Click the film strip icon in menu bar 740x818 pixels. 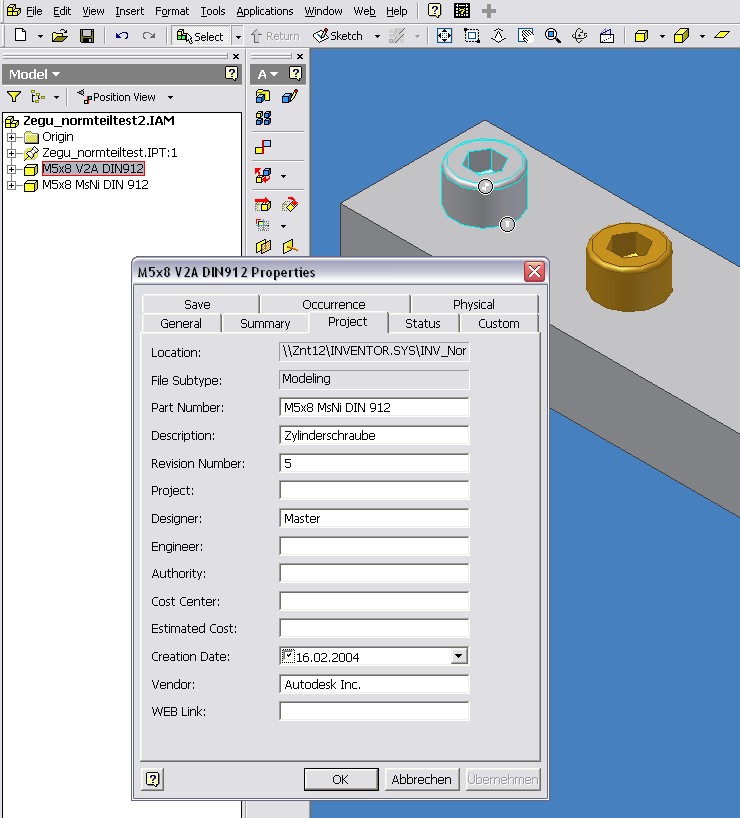tap(462, 10)
